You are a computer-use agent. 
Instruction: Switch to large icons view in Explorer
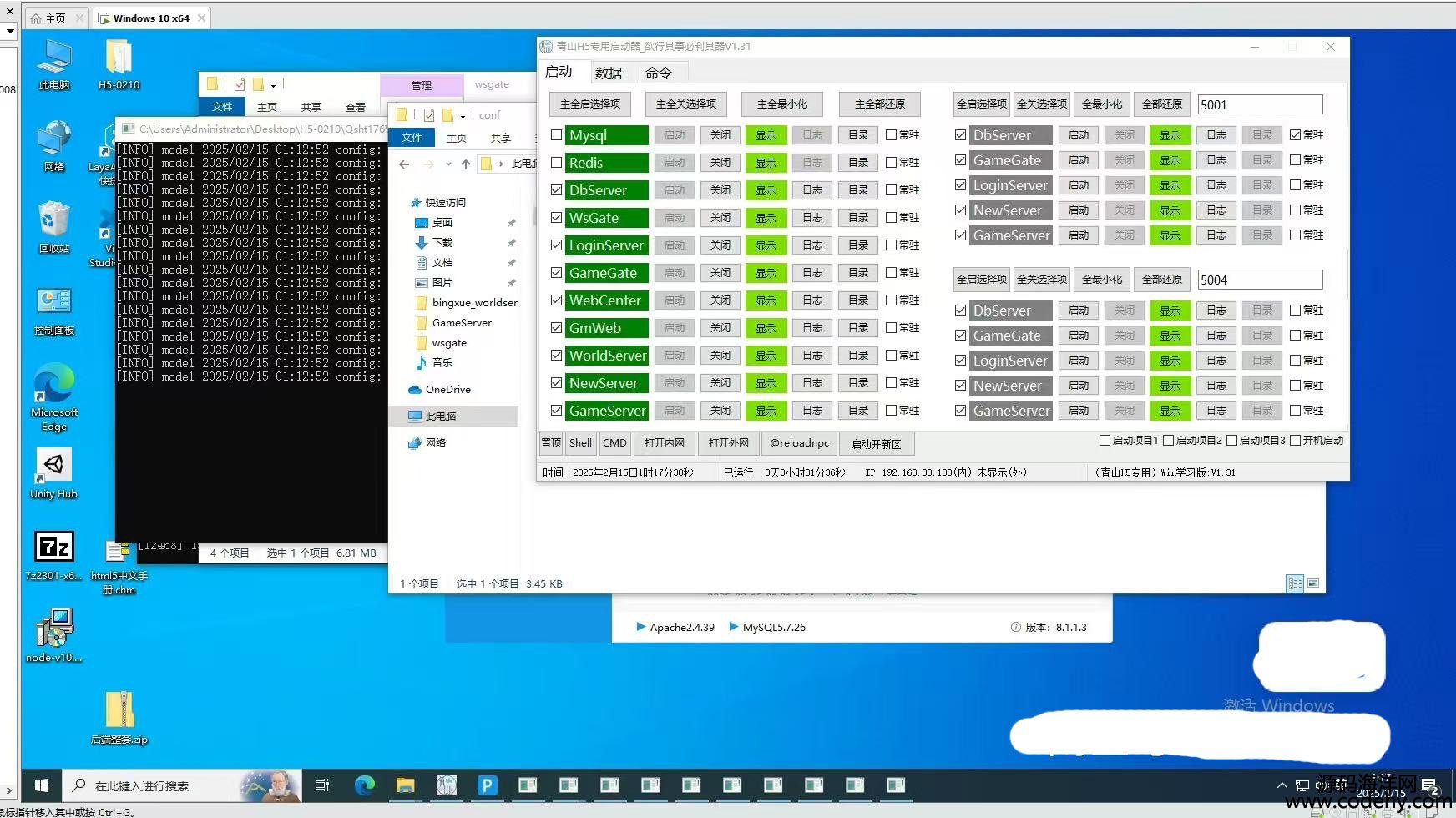(1313, 583)
